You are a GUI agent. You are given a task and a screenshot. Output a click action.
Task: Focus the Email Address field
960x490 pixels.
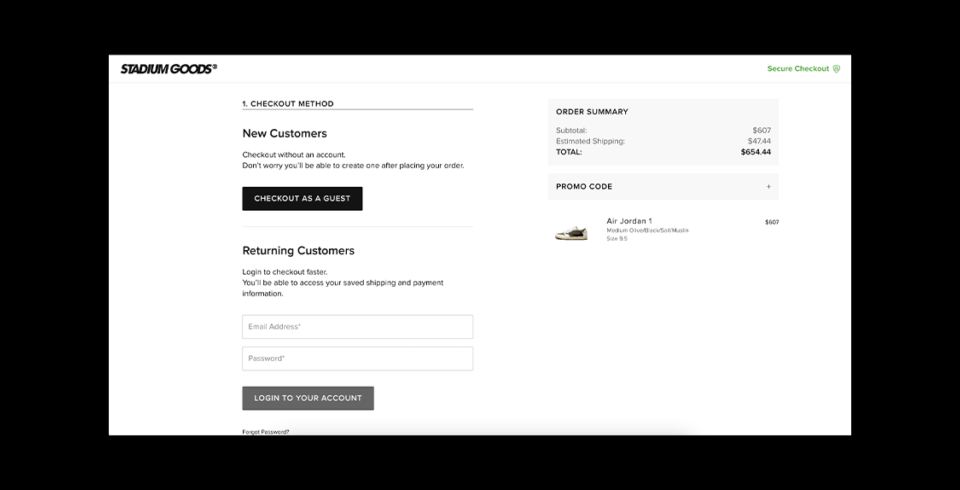[x=358, y=326]
